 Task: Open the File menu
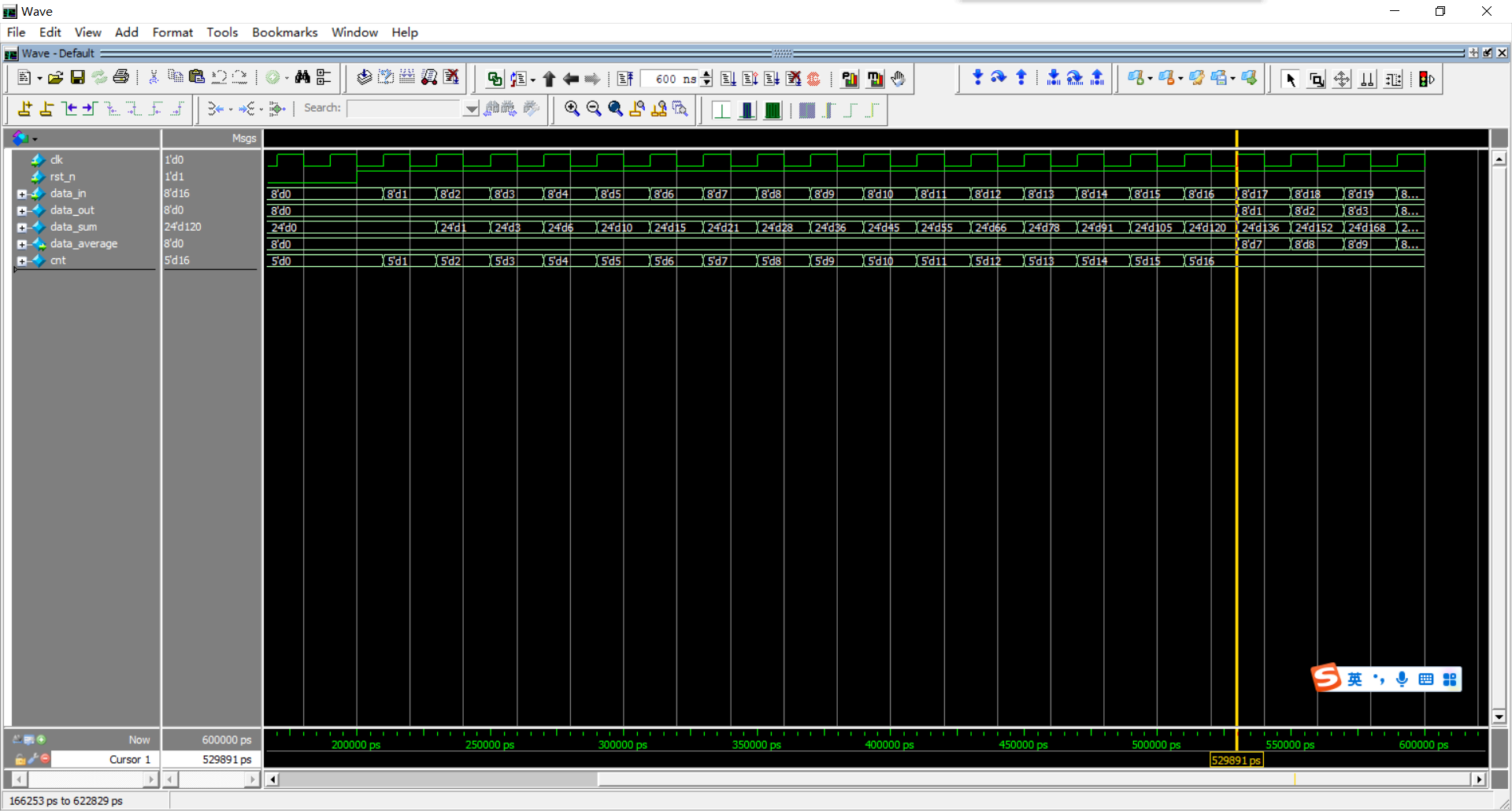(x=16, y=32)
